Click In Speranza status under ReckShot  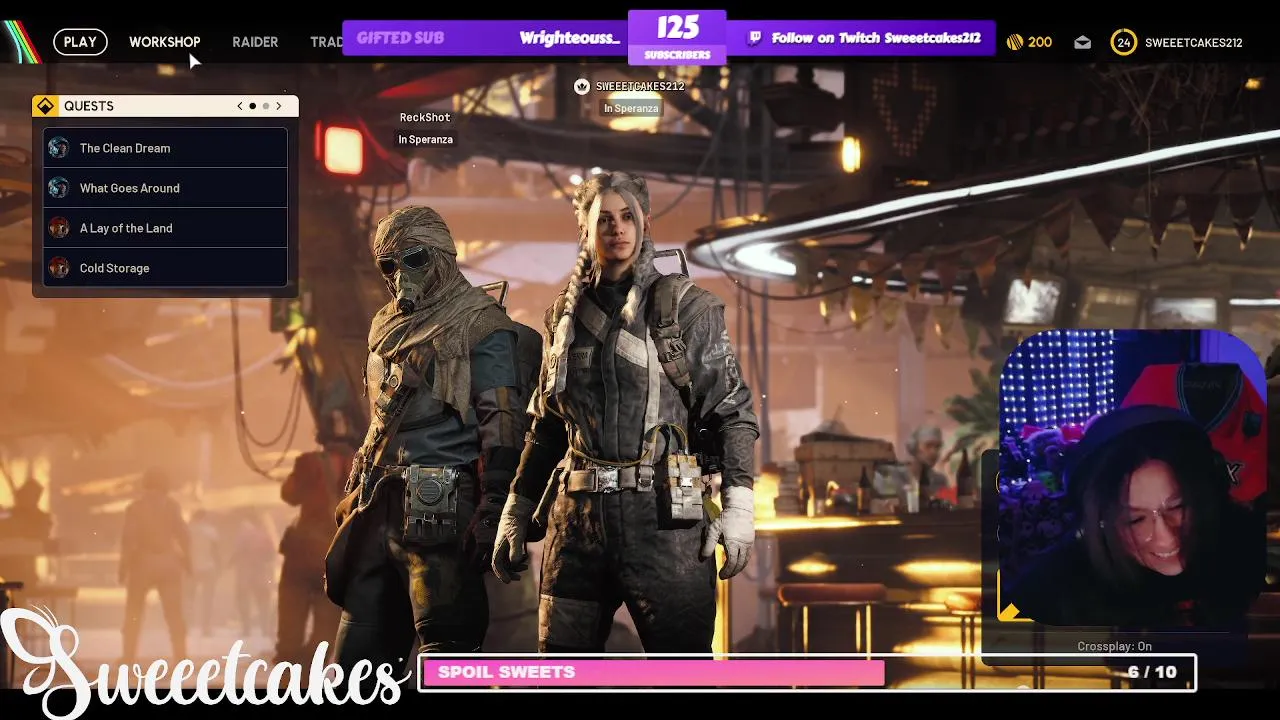pos(425,140)
